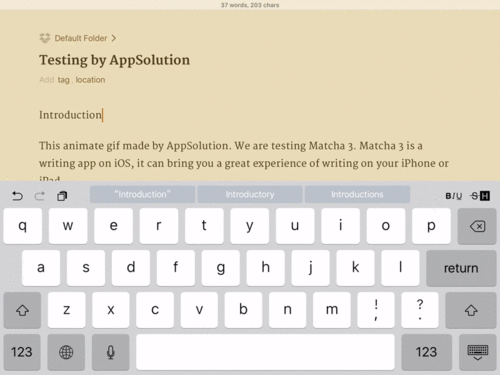The image size is (500, 375).
Task: Tap the H heading formatting icon
Action: 485,196
